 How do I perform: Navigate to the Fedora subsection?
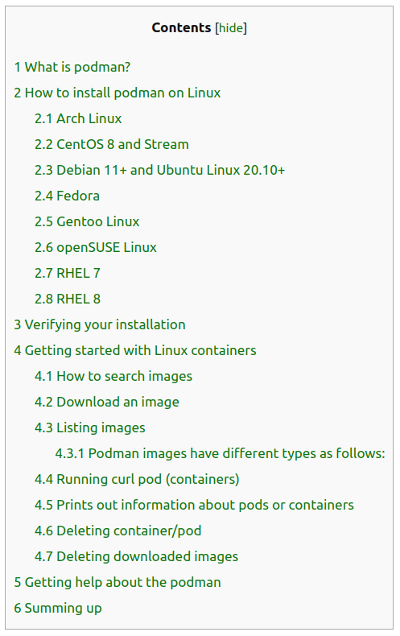[x=67, y=196]
